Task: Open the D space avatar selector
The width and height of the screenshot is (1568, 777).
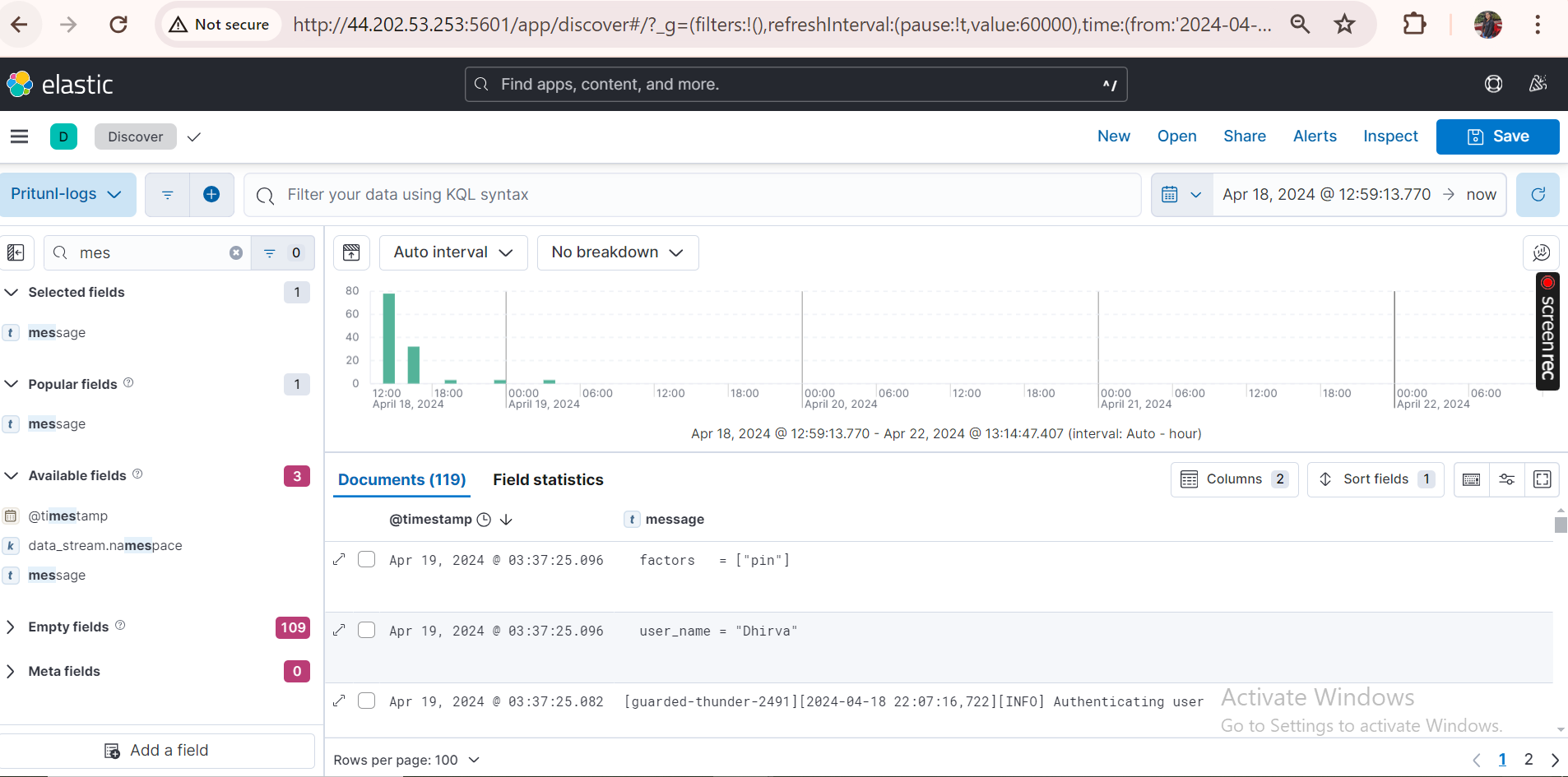Action: click(63, 136)
